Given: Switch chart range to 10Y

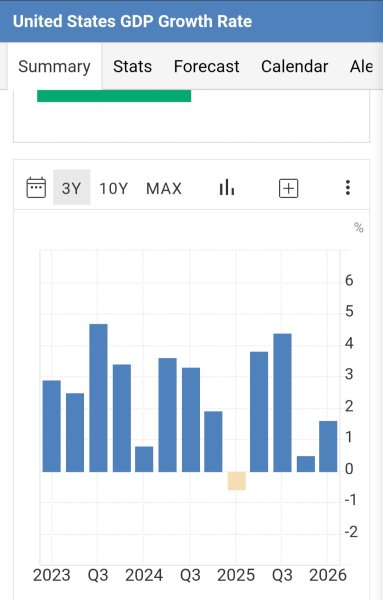Looking at the screenshot, I should click(113, 188).
